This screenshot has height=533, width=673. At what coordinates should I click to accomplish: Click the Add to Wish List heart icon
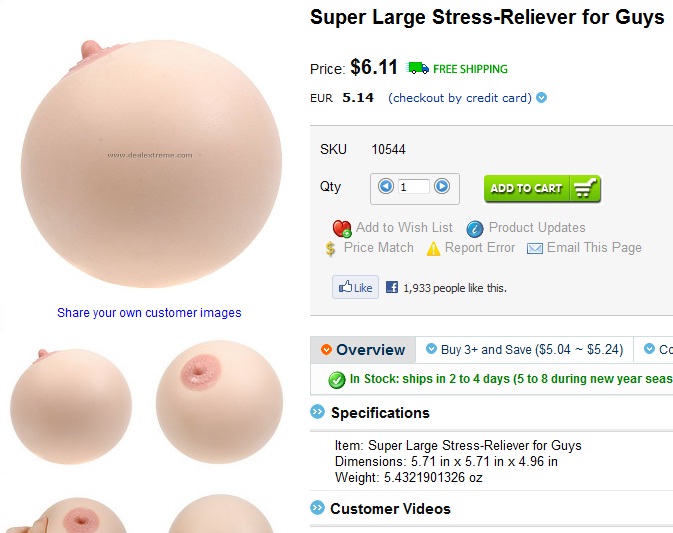342,228
